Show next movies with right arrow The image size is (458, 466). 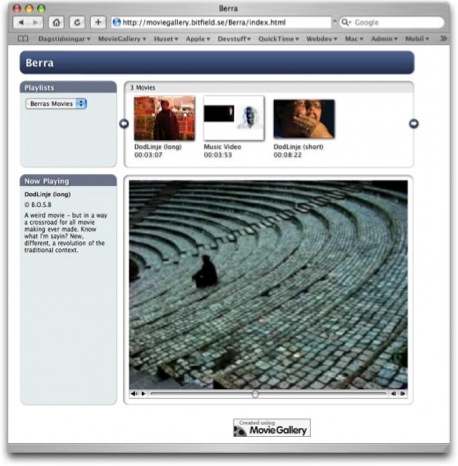click(x=414, y=124)
